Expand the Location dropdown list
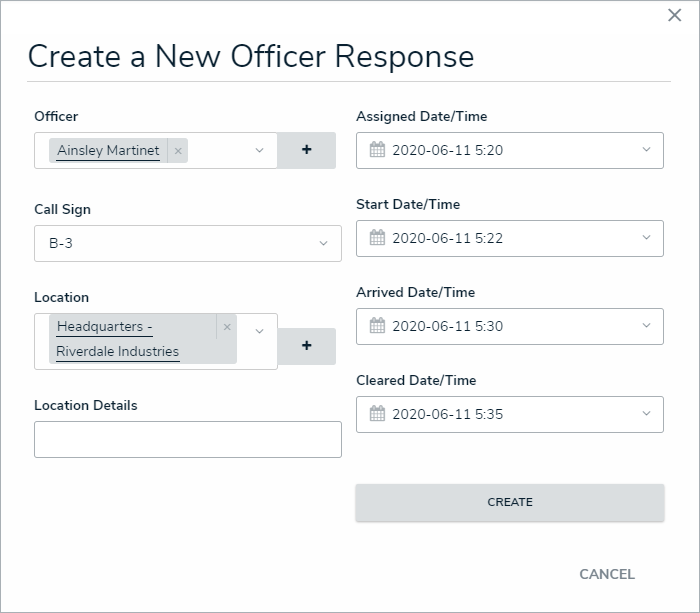Image resolution: width=700 pixels, height=613 pixels. pyautogui.click(x=259, y=331)
